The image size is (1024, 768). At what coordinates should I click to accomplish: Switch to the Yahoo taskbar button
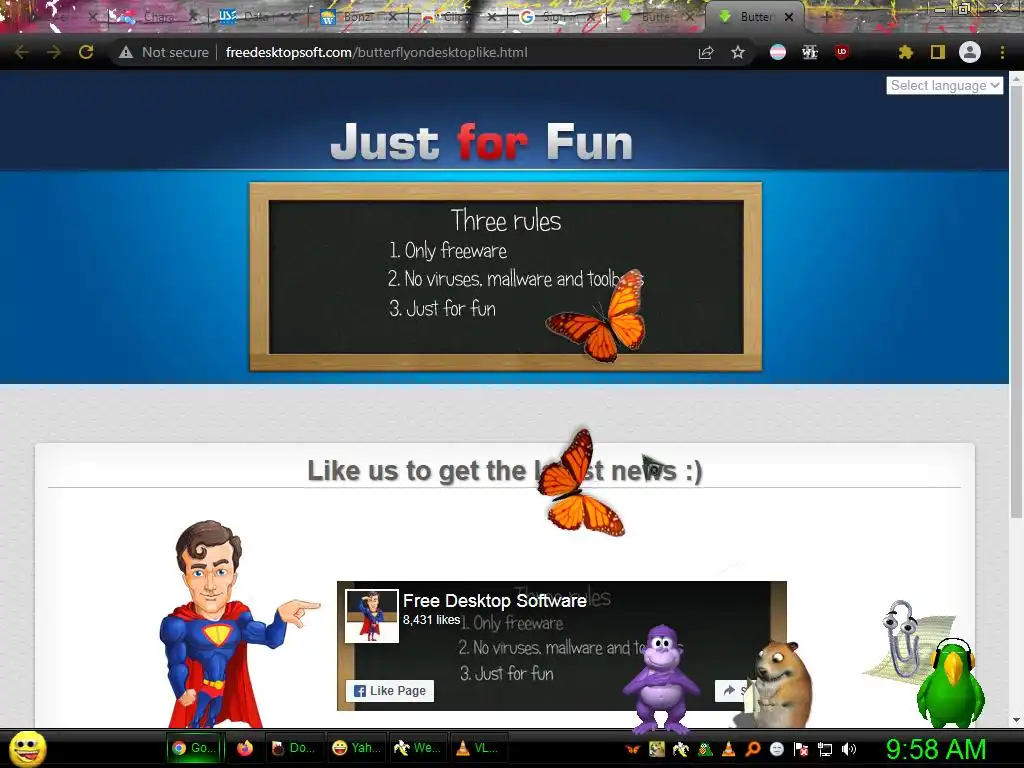tap(356, 748)
